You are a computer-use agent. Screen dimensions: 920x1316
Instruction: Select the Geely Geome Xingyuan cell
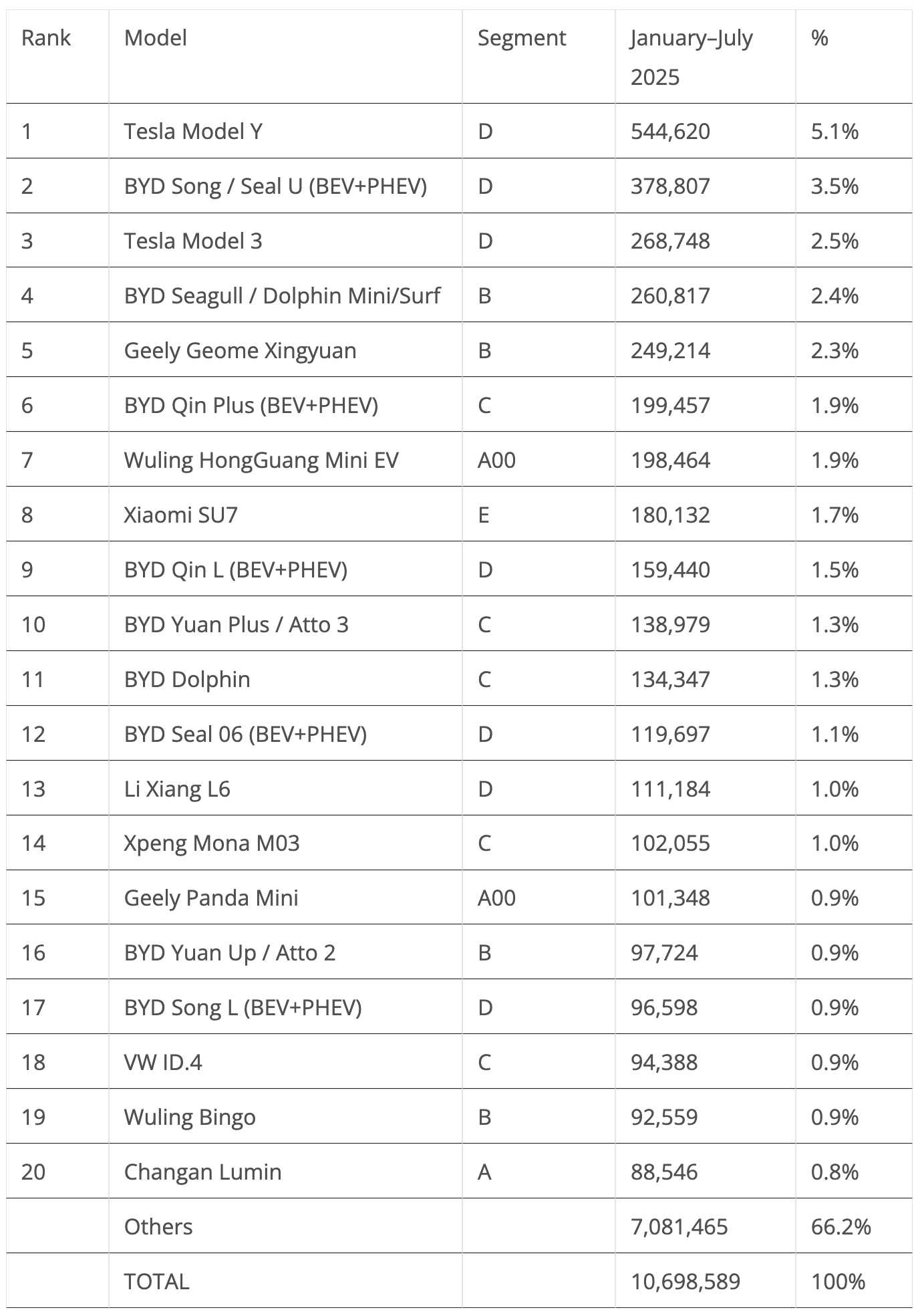(240, 351)
